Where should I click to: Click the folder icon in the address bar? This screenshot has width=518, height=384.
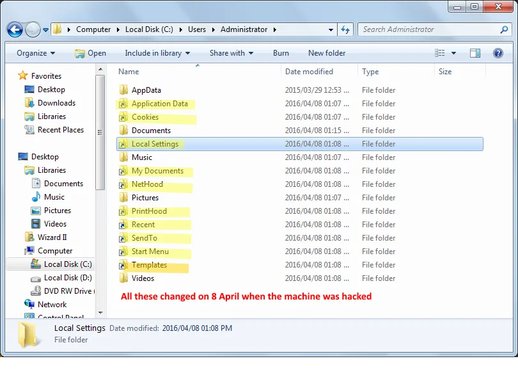click(57, 29)
